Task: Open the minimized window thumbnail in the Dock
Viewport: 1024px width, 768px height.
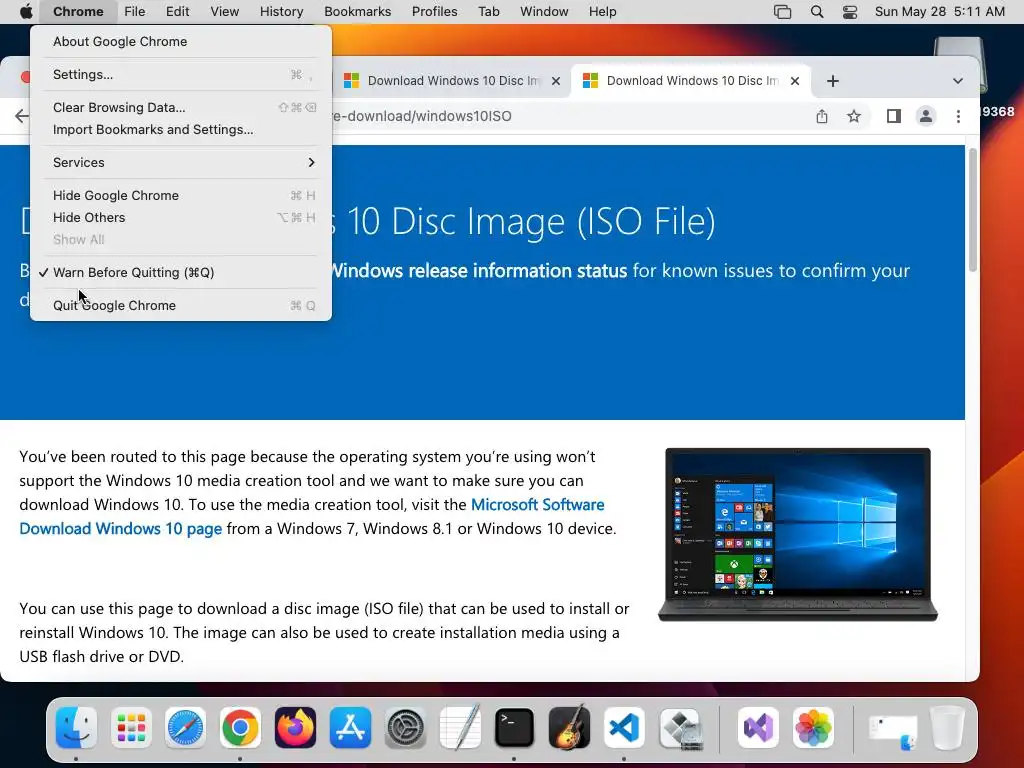Action: coord(893,731)
